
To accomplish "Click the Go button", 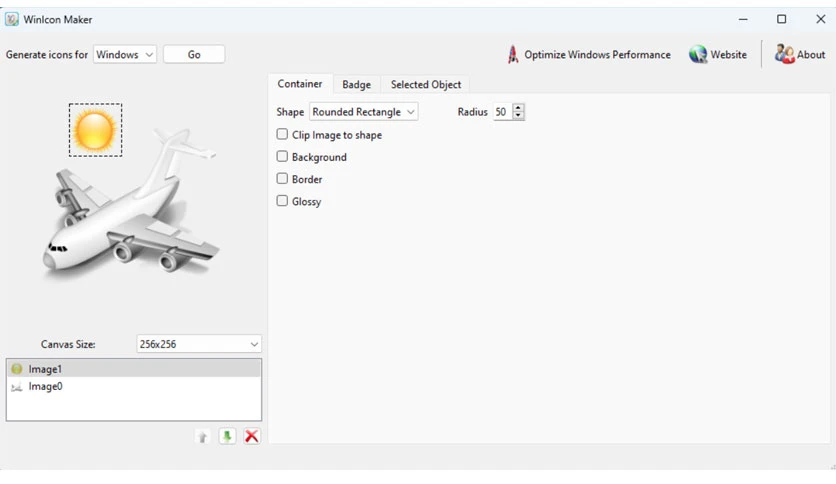I will [194, 54].
